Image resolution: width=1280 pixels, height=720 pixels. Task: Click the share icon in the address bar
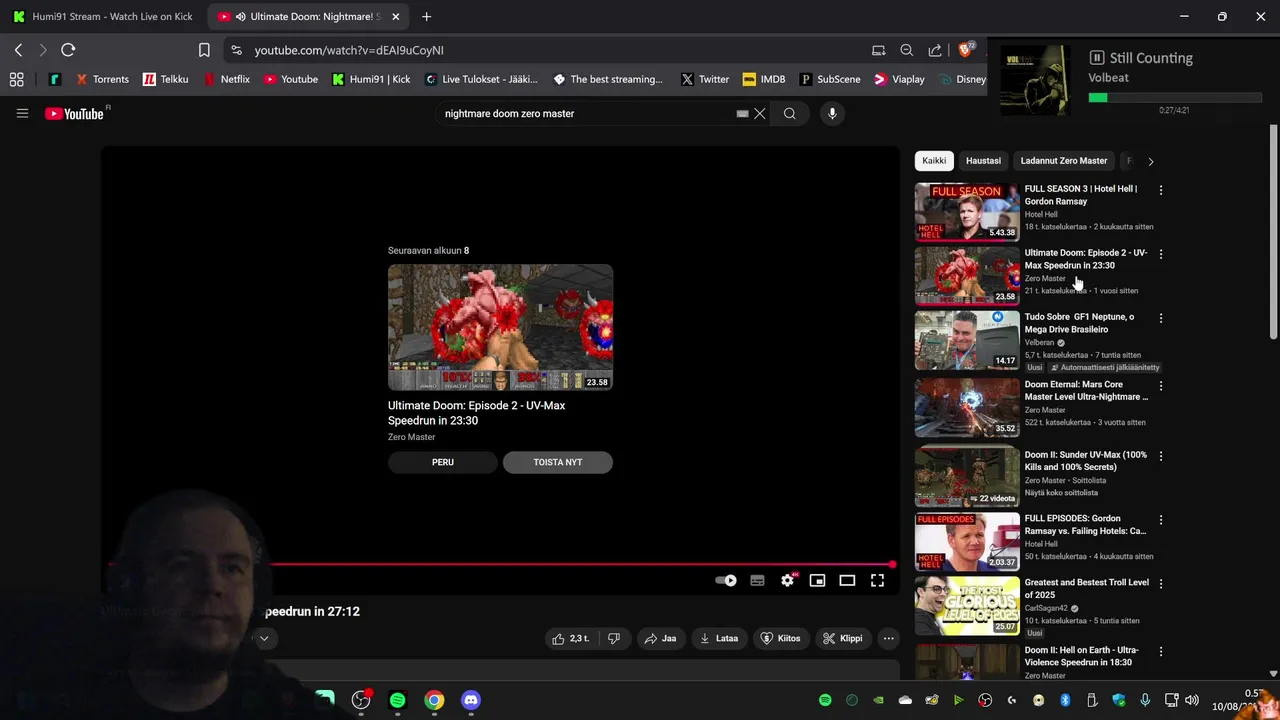click(935, 50)
